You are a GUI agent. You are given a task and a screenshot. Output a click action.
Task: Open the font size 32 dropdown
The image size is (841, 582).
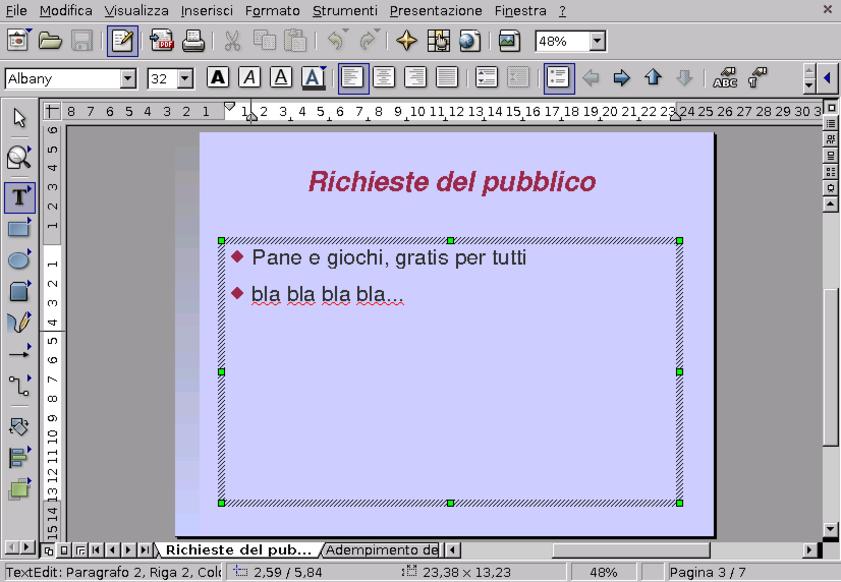pyautogui.click(x=185, y=78)
